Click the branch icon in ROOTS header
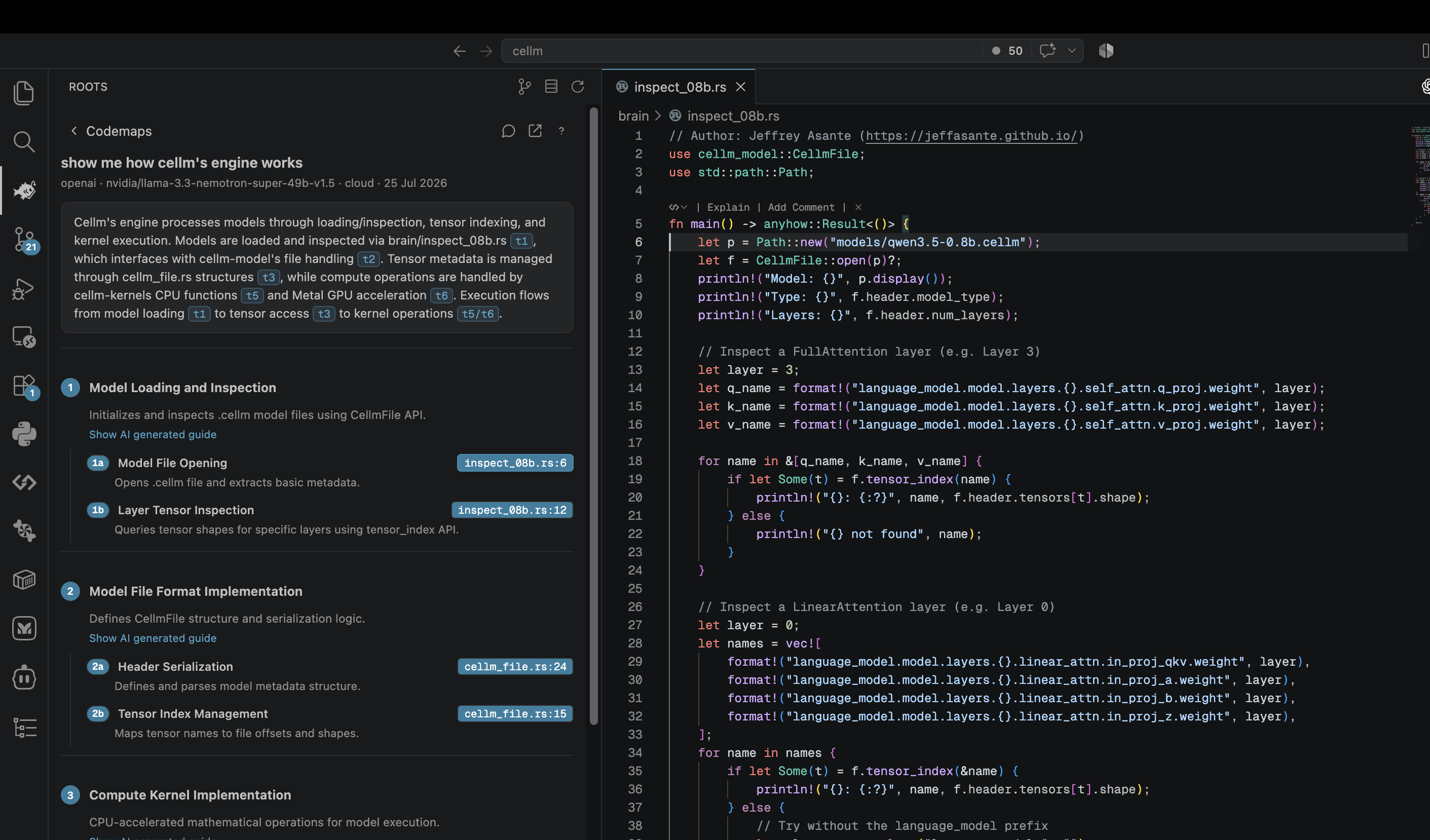The width and height of the screenshot is (1430, 840). [524, 87]
